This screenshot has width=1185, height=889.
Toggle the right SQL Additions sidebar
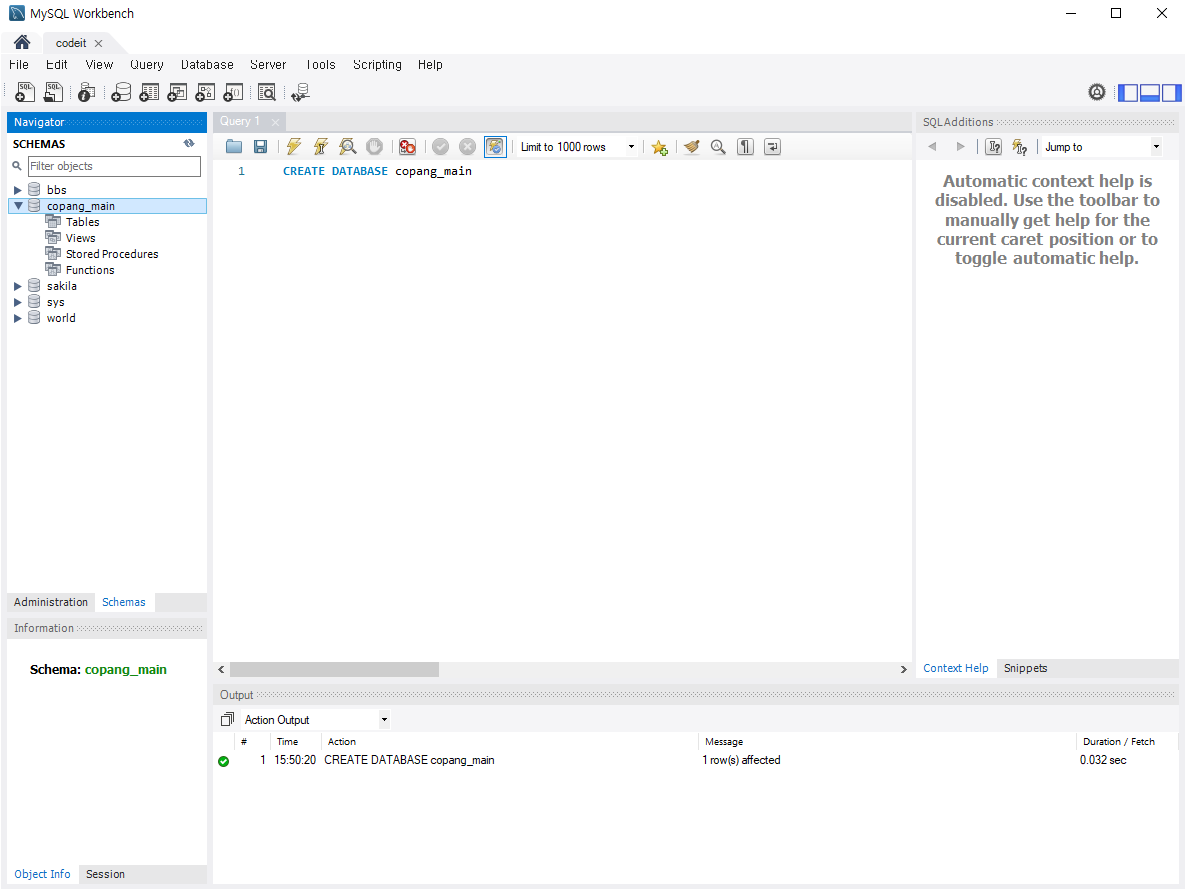1171,92
